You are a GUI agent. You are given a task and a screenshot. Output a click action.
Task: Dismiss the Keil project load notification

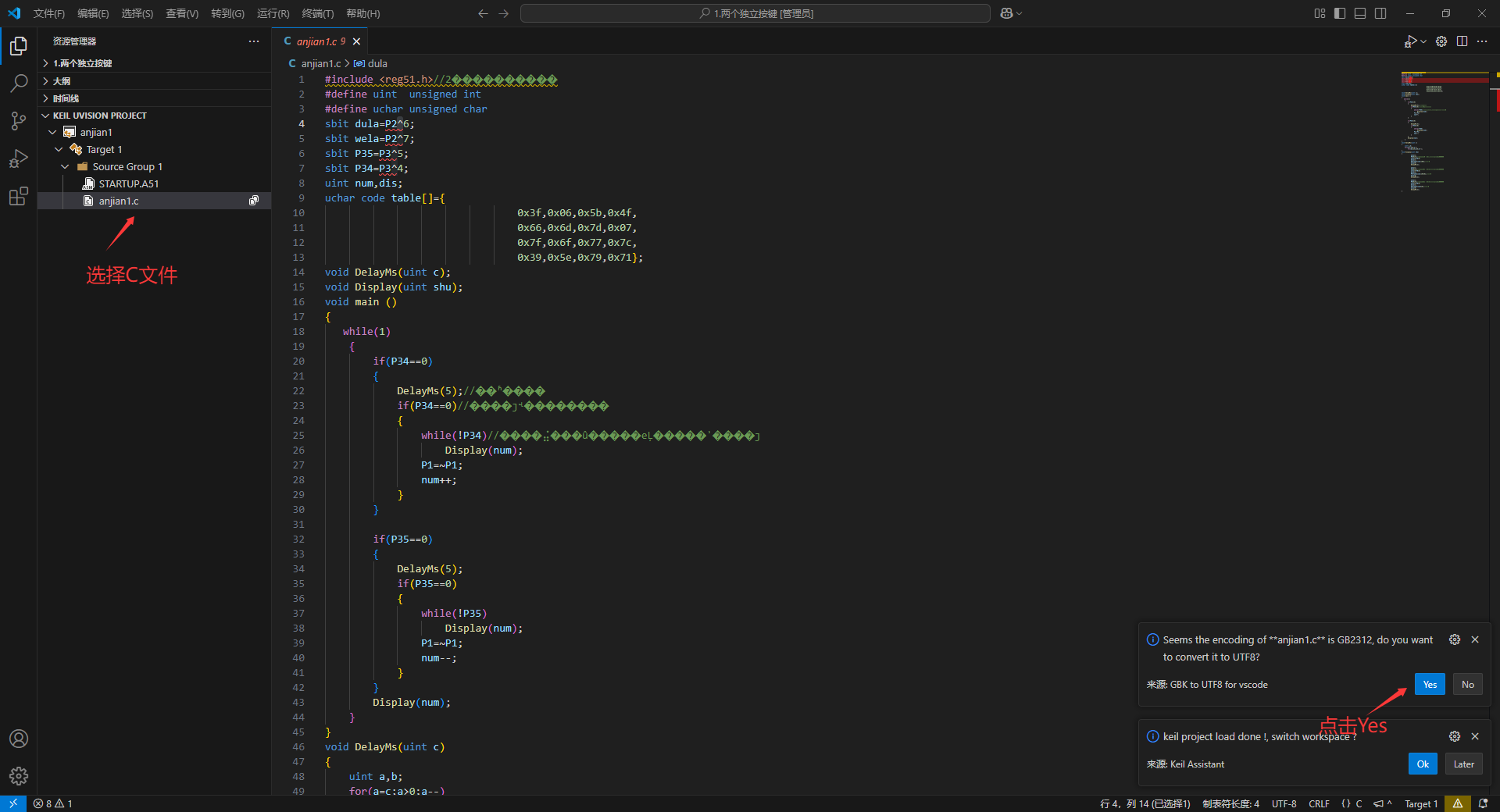pos(1475,736)
